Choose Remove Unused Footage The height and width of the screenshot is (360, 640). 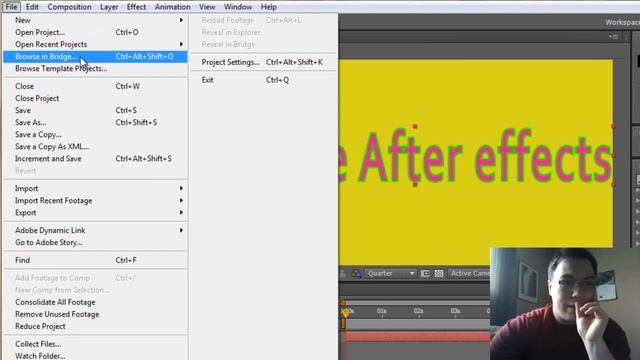pyautogui.click(x=95, y=314)
